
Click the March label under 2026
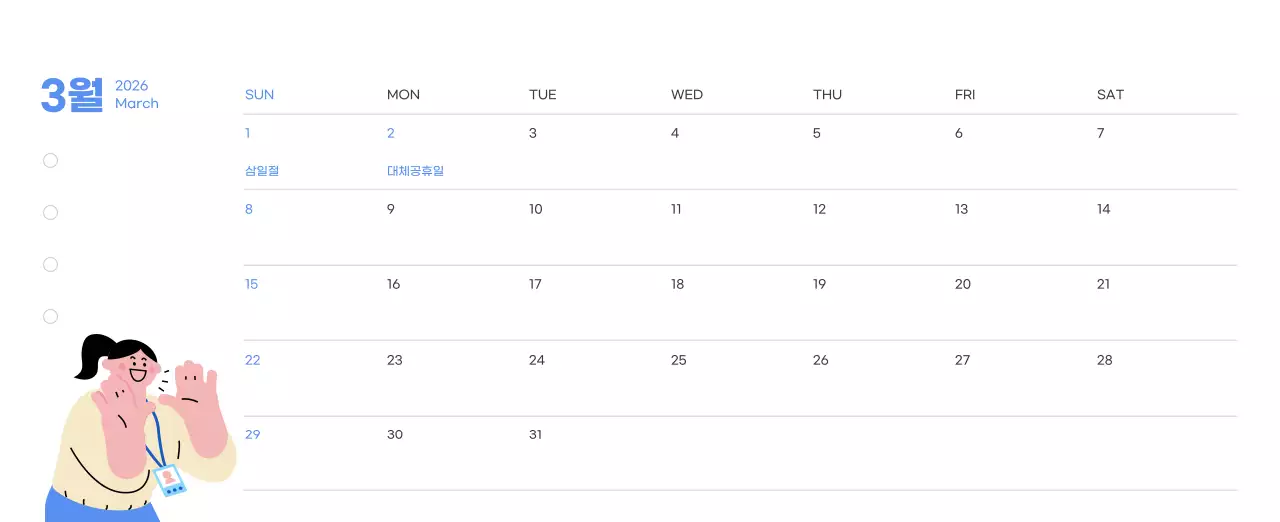[137, 104]
